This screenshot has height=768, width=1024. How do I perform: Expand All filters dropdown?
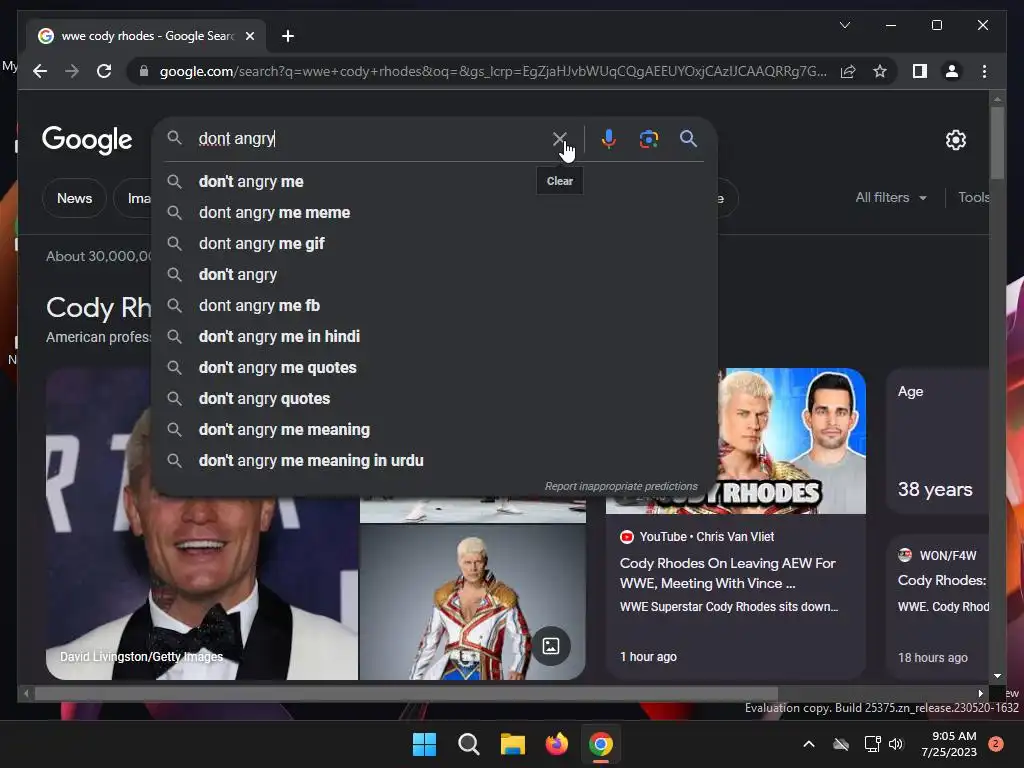point(891,197)
